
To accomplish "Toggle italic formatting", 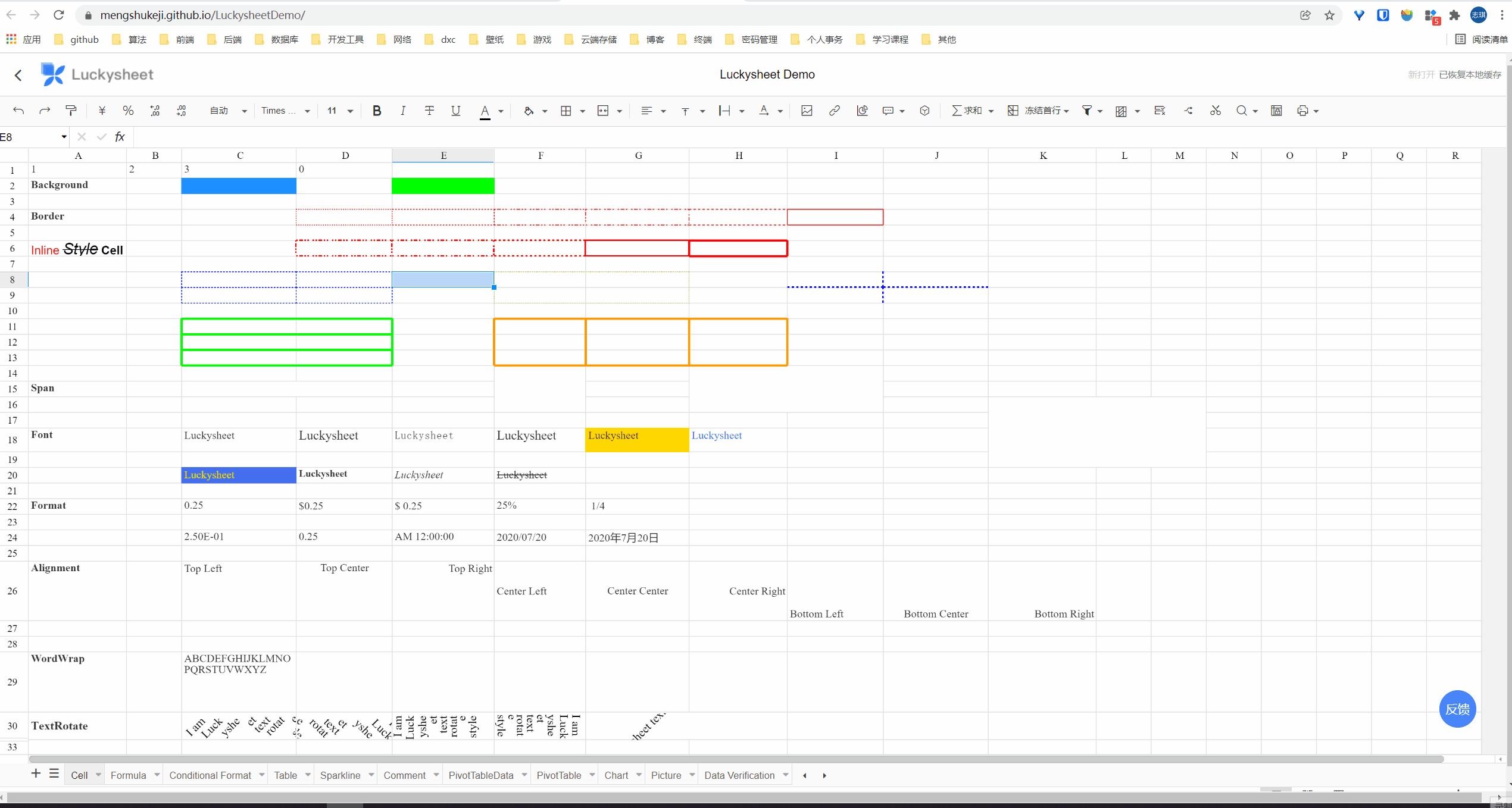I will (403, 111).
